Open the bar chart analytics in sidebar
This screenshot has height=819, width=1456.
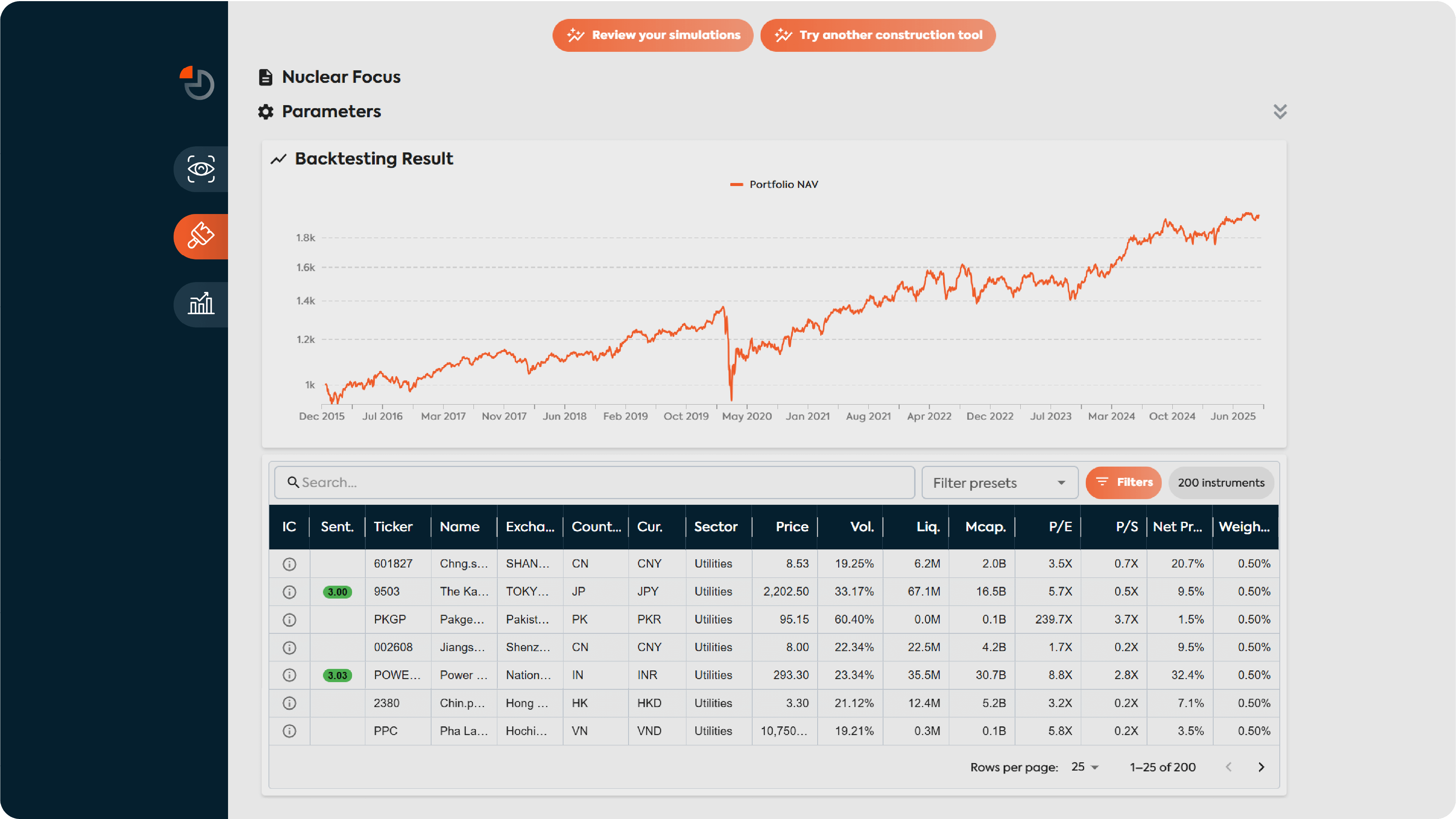pos(201,304)
